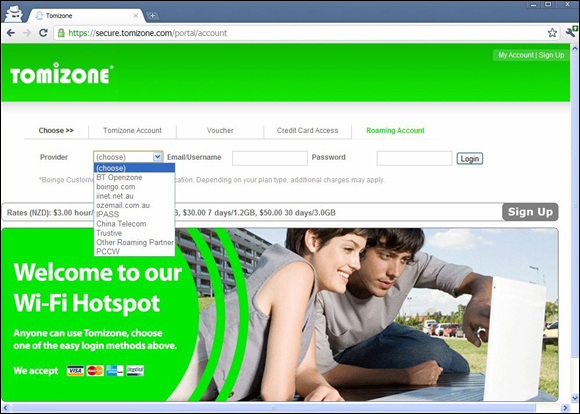
Task: Select the Tomizone Account tab
Action: click(132, 131)
